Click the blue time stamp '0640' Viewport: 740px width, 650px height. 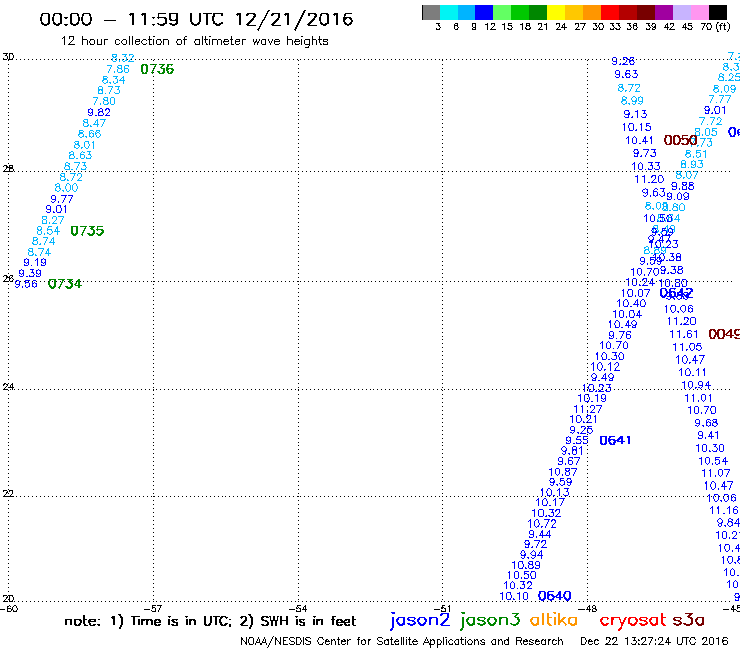pyautogui.click(x=555, y=596)
